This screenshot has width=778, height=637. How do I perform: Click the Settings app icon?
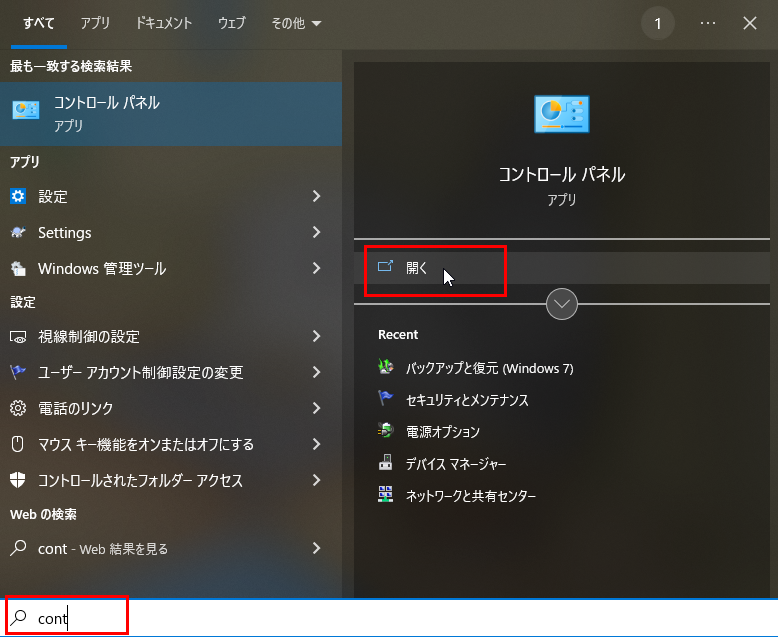(18, 232)
